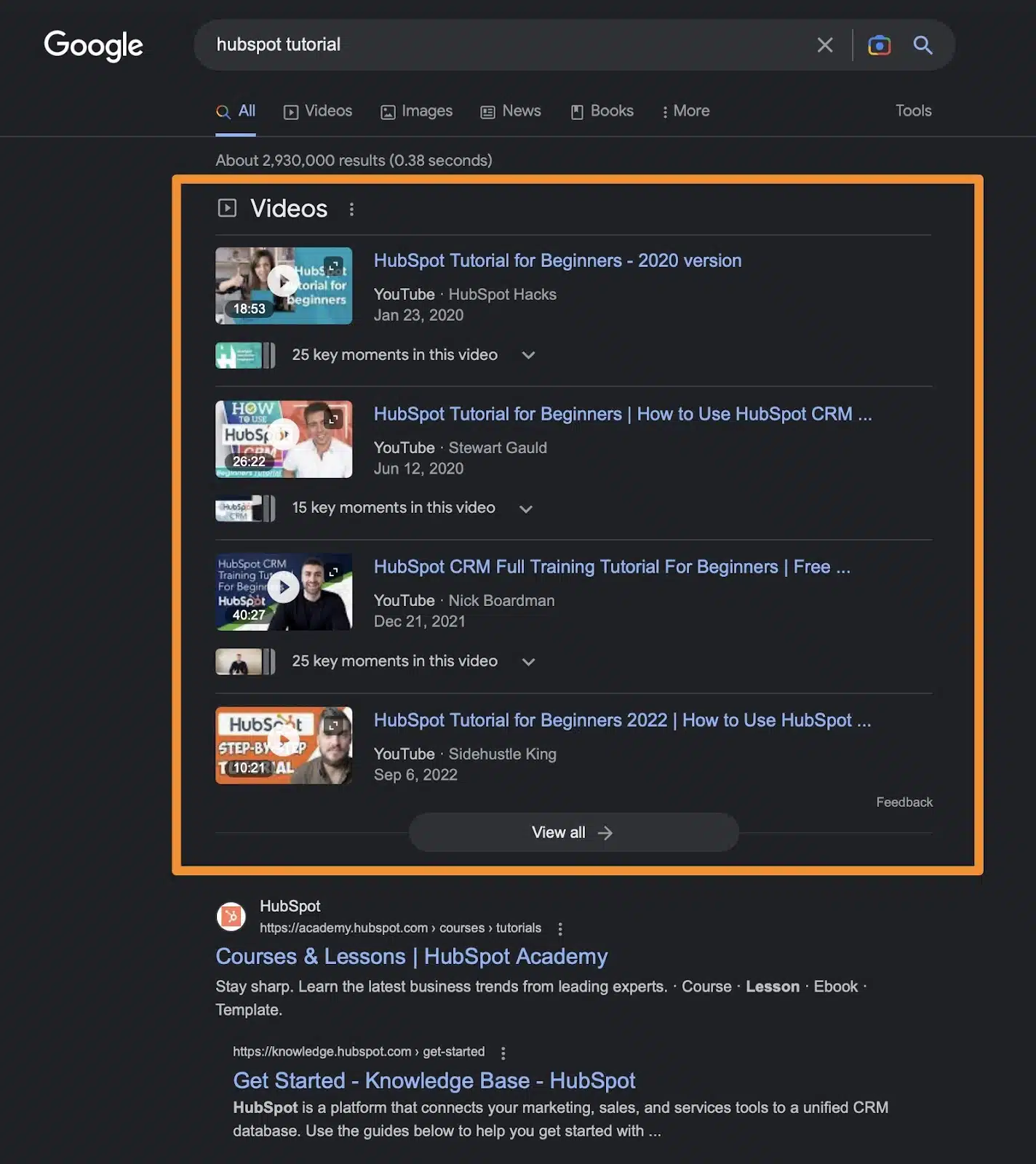Open HubSpot Tutorial for Beginners 2020 version

[x=557, y=260]
